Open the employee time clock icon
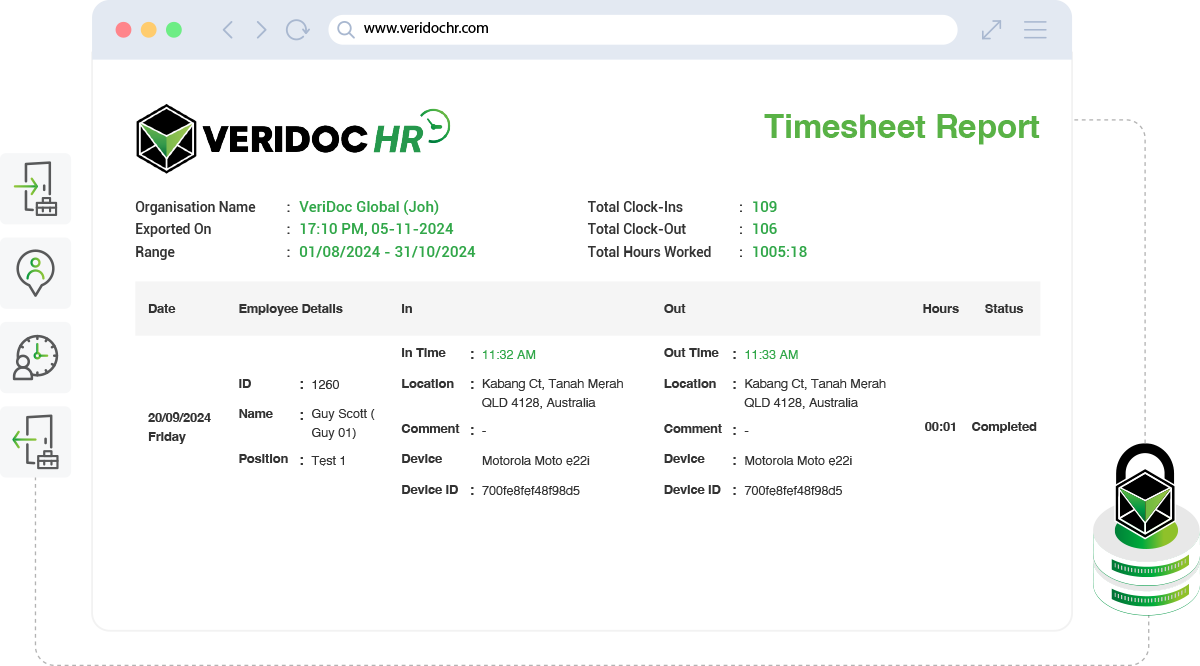 (36, 357)
